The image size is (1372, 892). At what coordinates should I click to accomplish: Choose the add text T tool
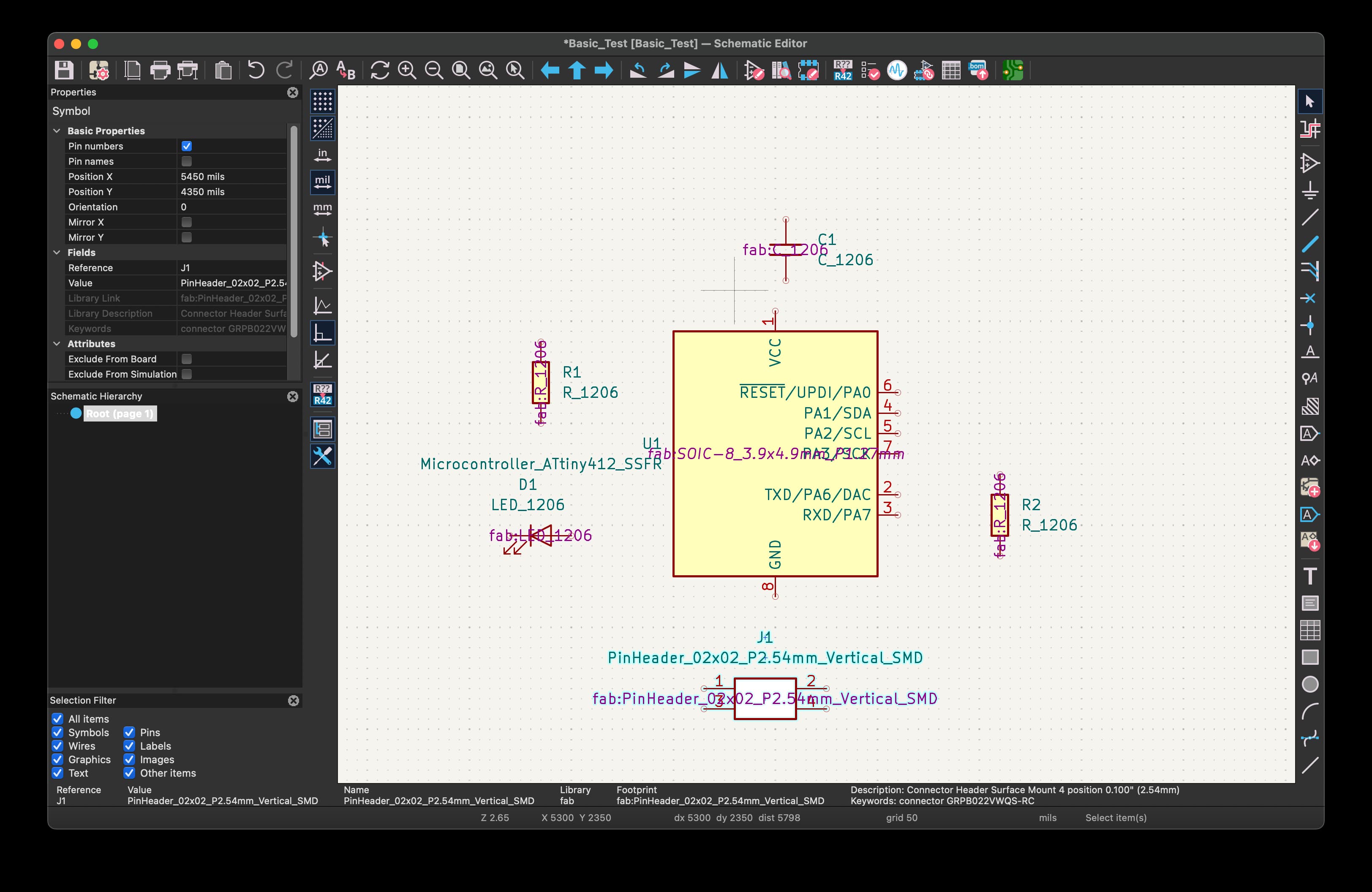(1310, 576)
